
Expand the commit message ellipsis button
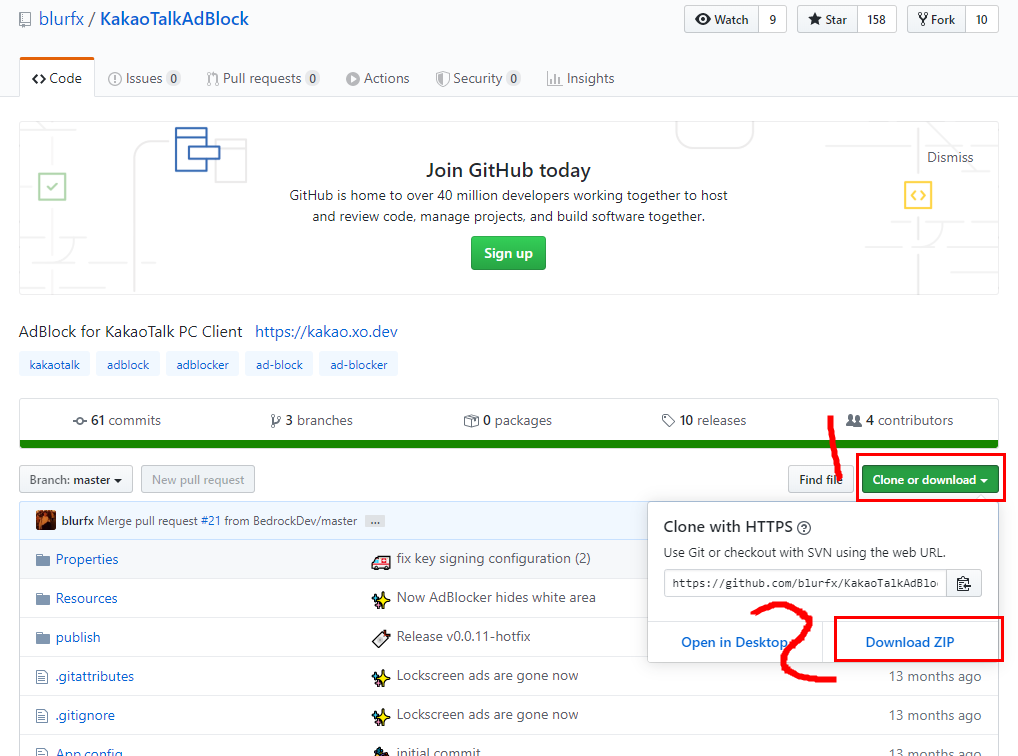point(375,521)
